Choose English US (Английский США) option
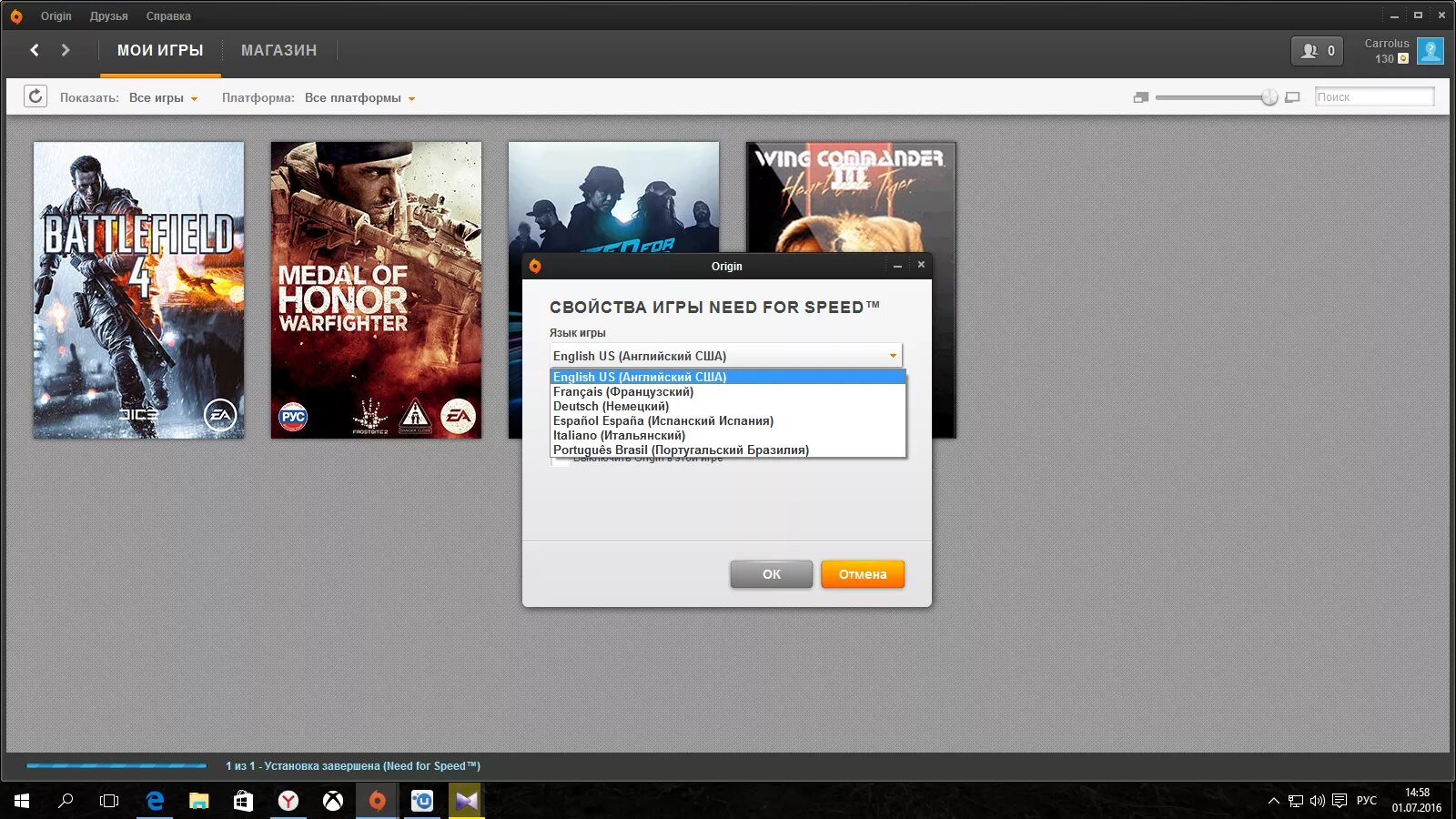The height and width of the screenshot is (819, 1456). click(728, 377)
